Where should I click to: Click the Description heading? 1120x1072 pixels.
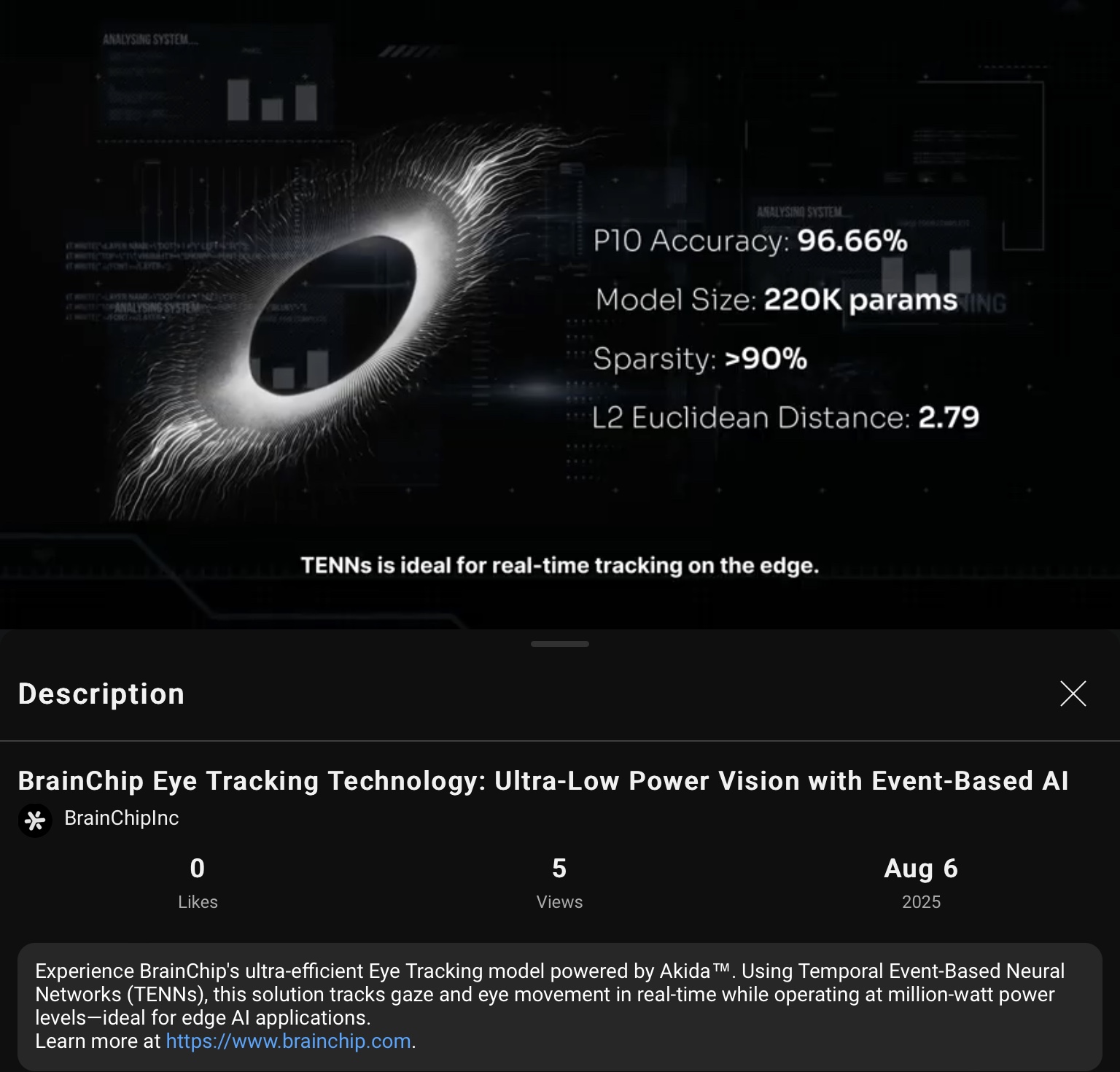point(101,694)
